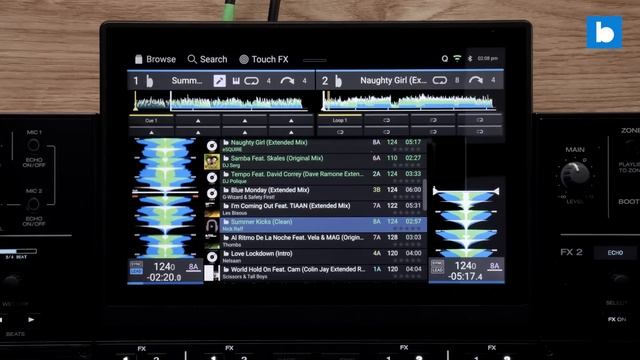640x360 pixels.
Task: Toggle the loop icon on deck 1
Action: pos(251,81)
